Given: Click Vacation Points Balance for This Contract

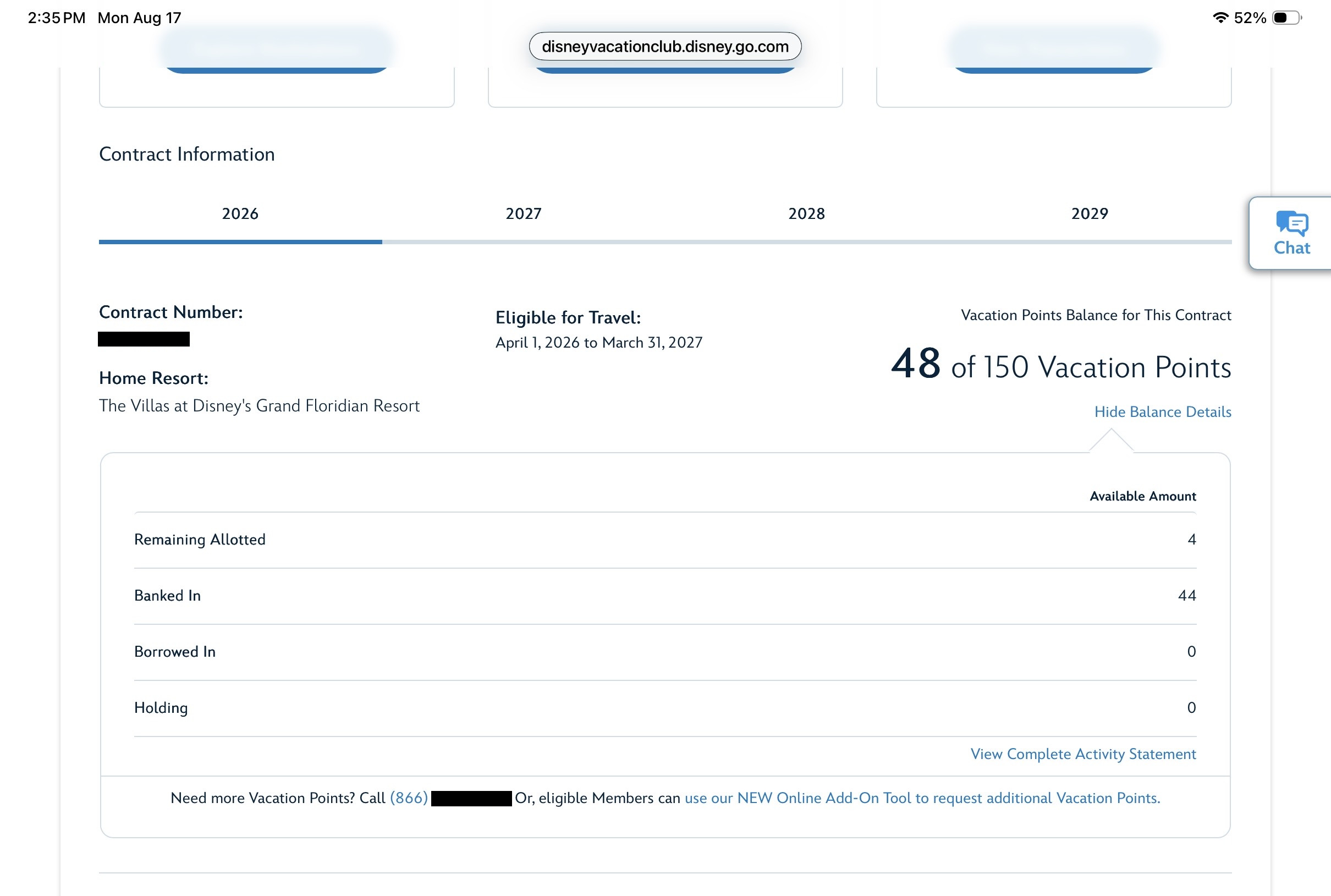Looking at the screenshot, I should 1096,315.
